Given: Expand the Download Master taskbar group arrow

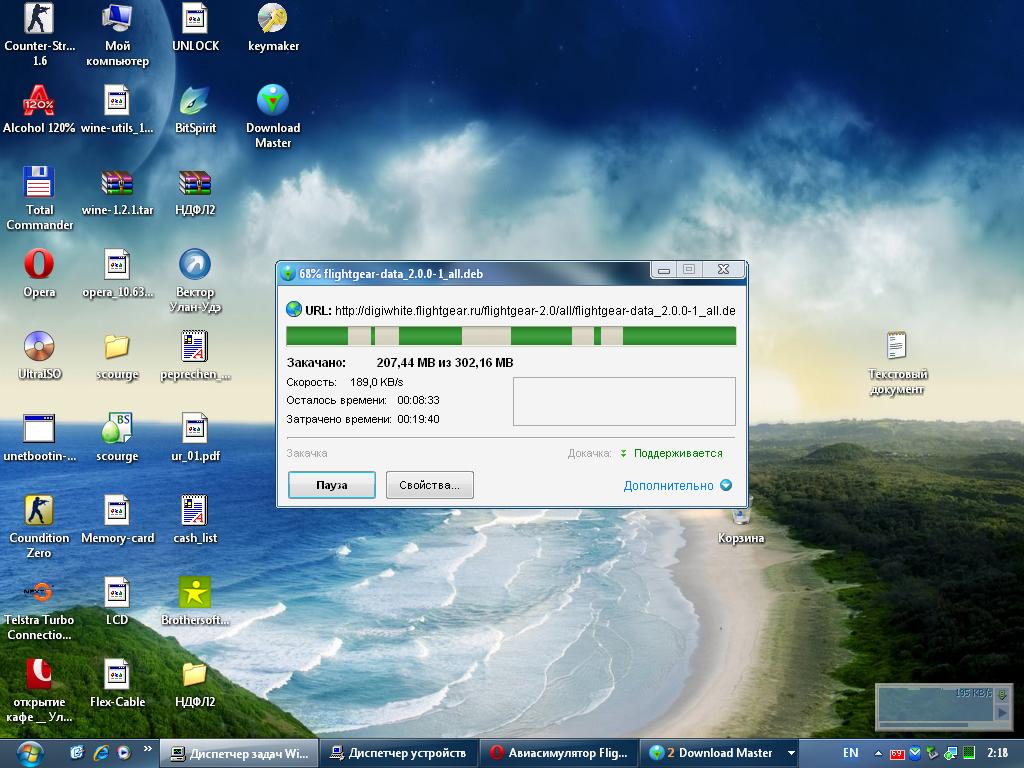Looking at the screenshot, I should click(x=791, y=753).
